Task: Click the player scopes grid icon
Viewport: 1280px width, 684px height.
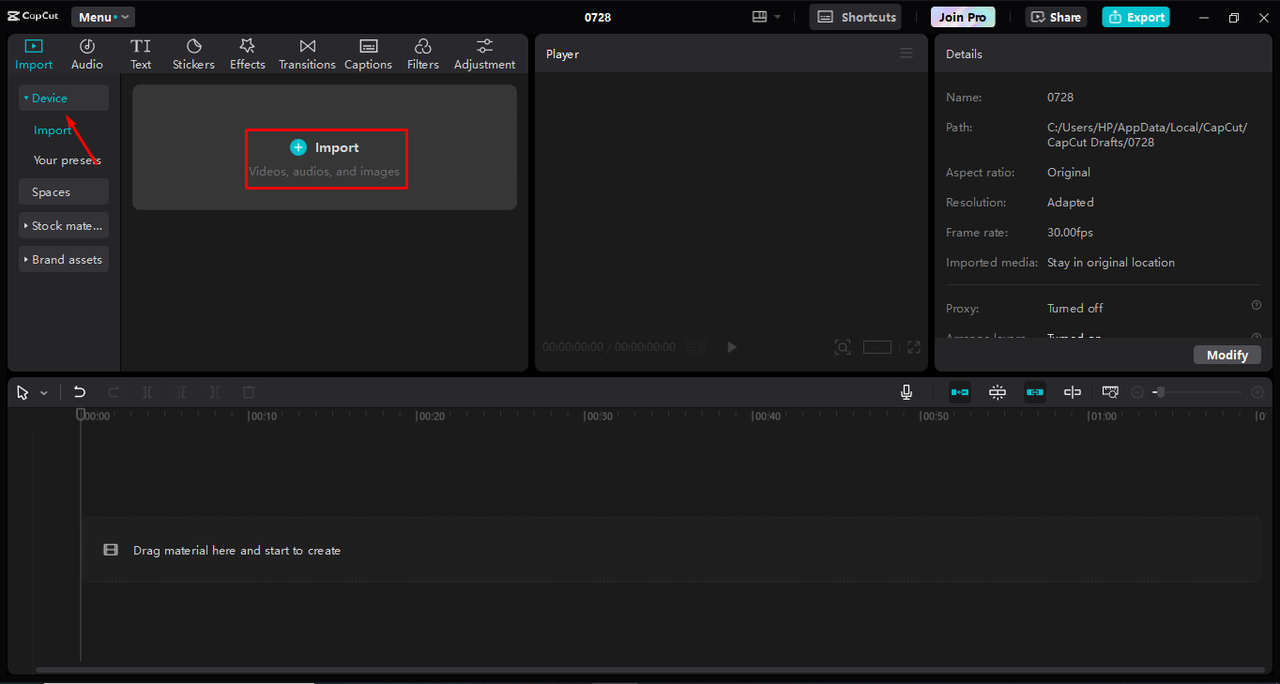Action: [697, 347]
